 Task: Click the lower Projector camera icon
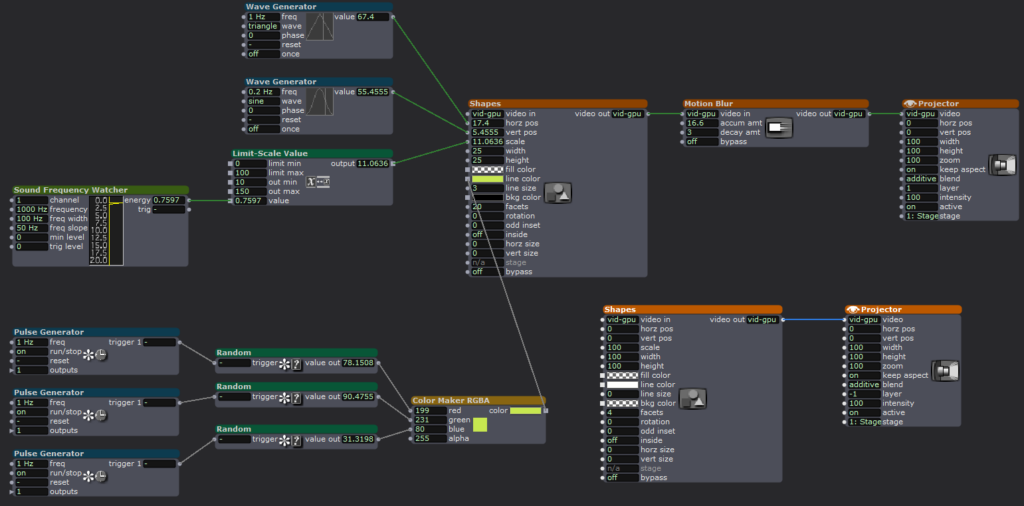[944, 370]
